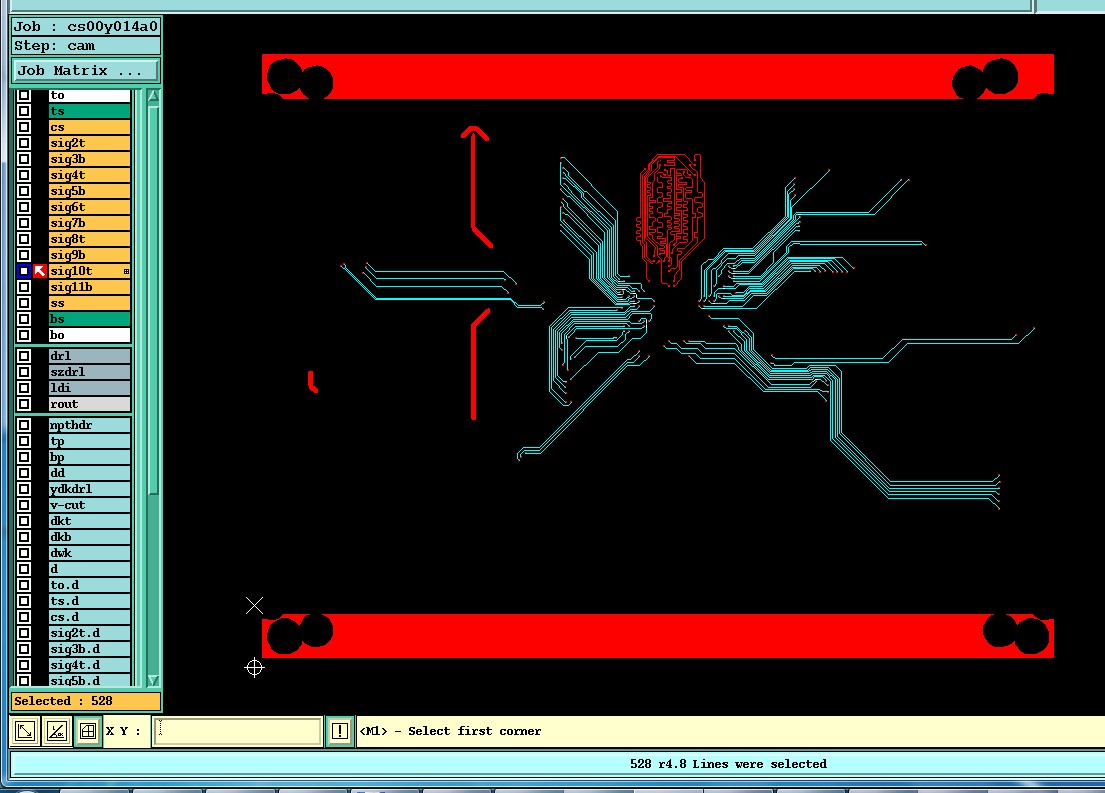Toggle the checkbox next to bs

24,319
